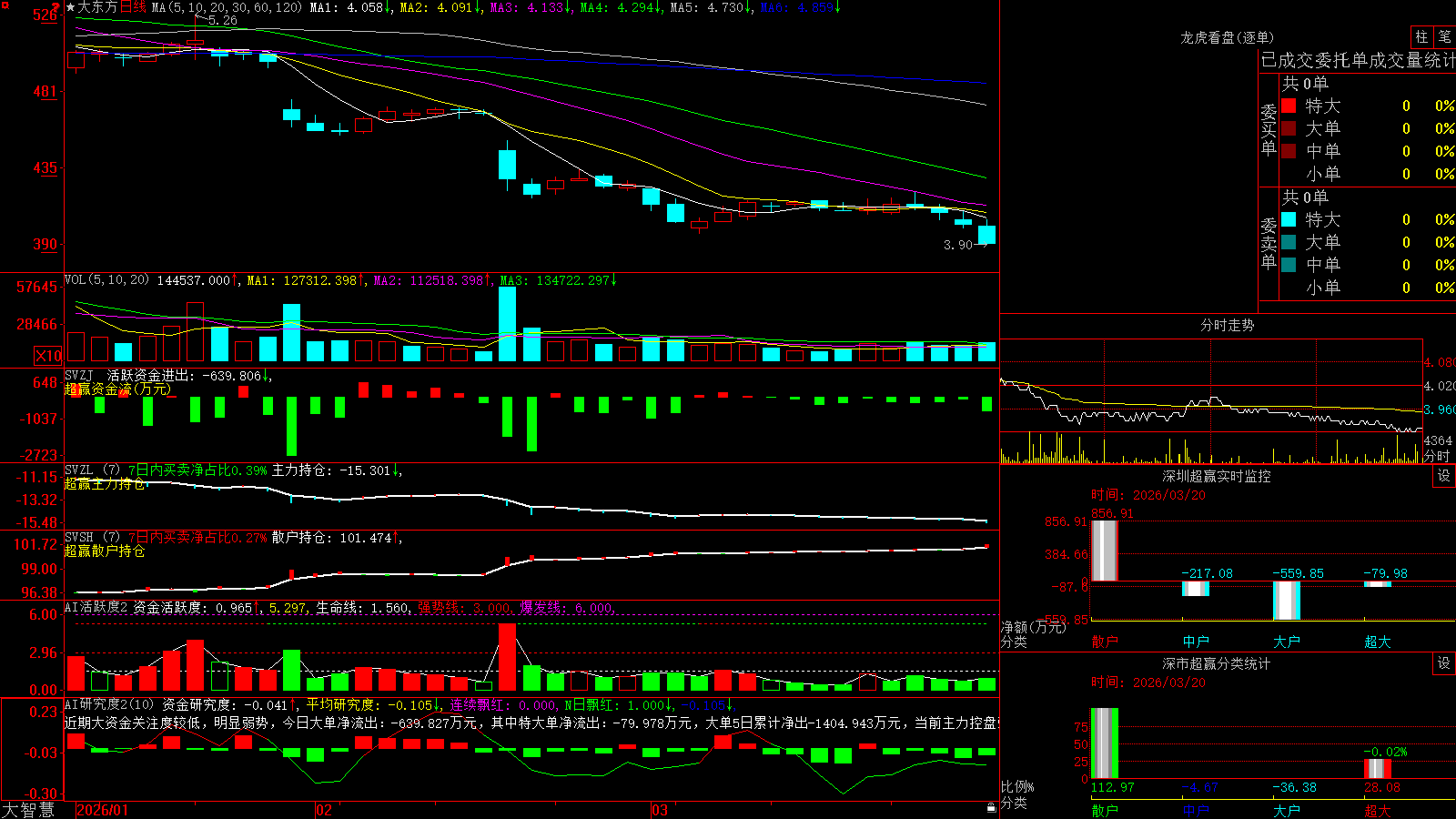
Task: Click the ×10 volume scale box
Action: [x=48, y=356]
